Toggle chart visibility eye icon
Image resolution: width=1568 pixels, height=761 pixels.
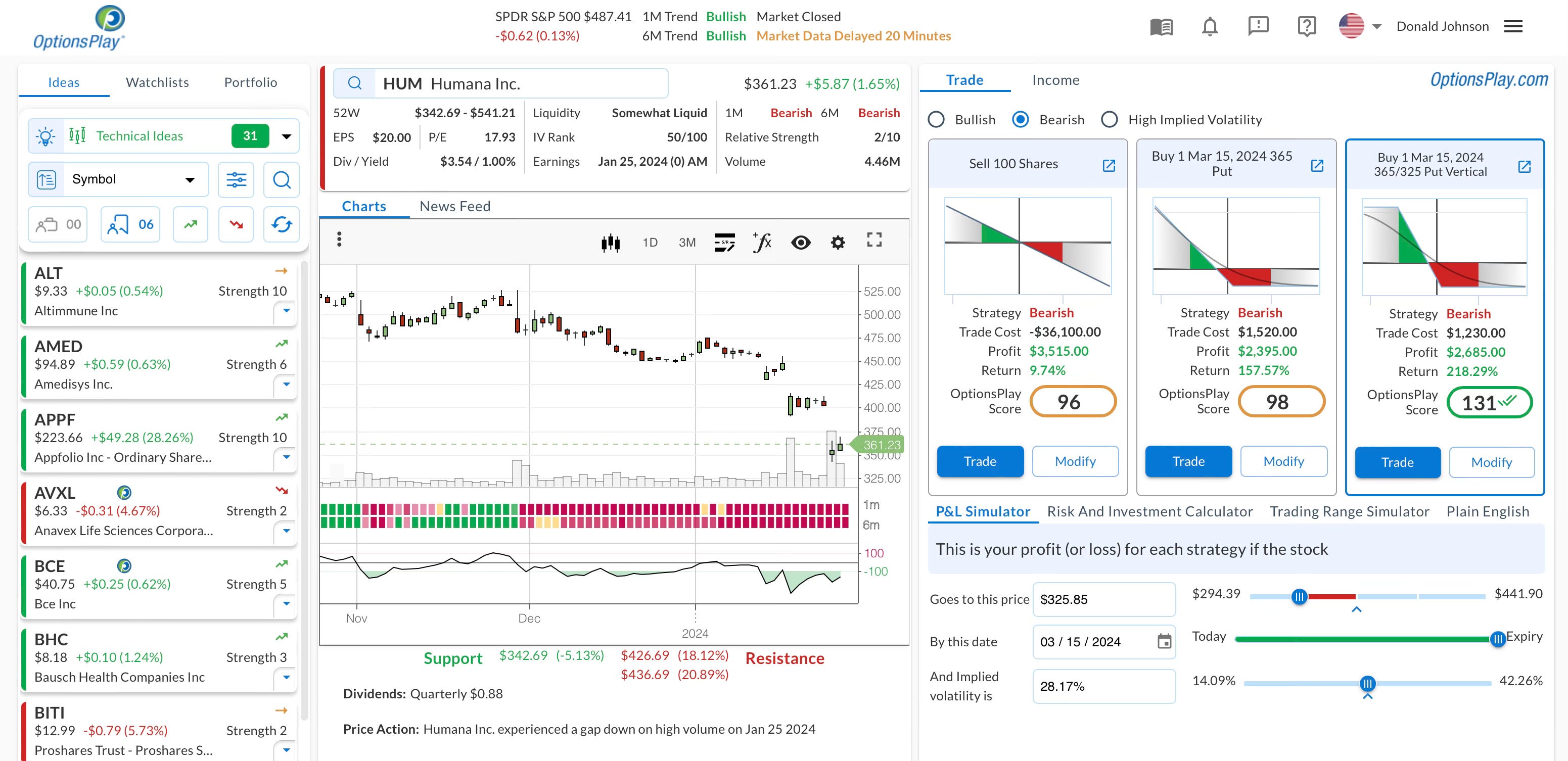tap(801, 242)
